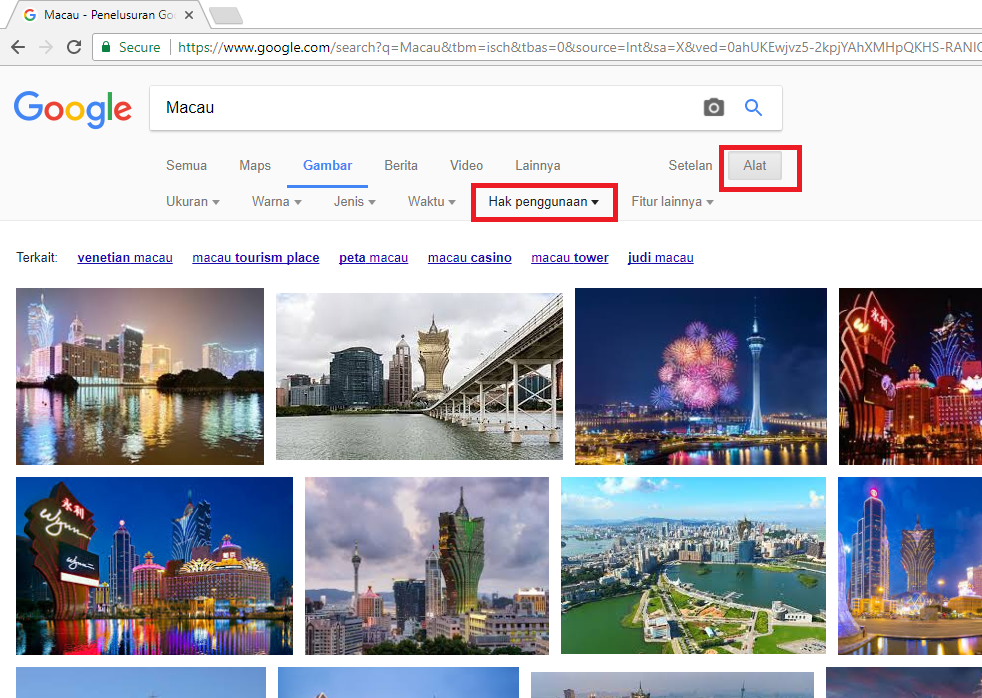This screenshot has width=982, height=698.
Task: Follow the macau tower related link
Action: (x=569, y=257)
